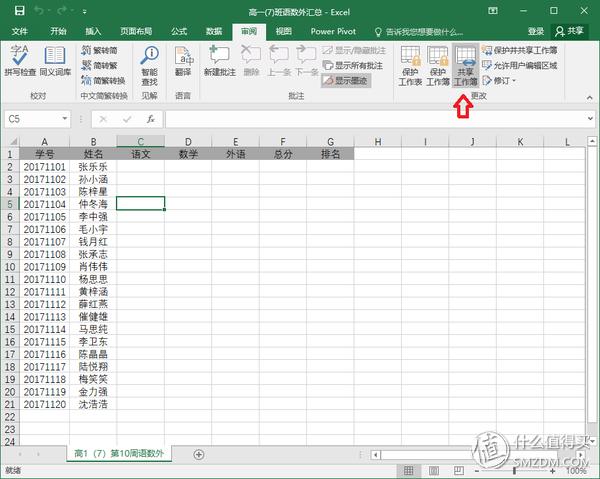Toggle 显示墨迹 ink display

[346, 81]
